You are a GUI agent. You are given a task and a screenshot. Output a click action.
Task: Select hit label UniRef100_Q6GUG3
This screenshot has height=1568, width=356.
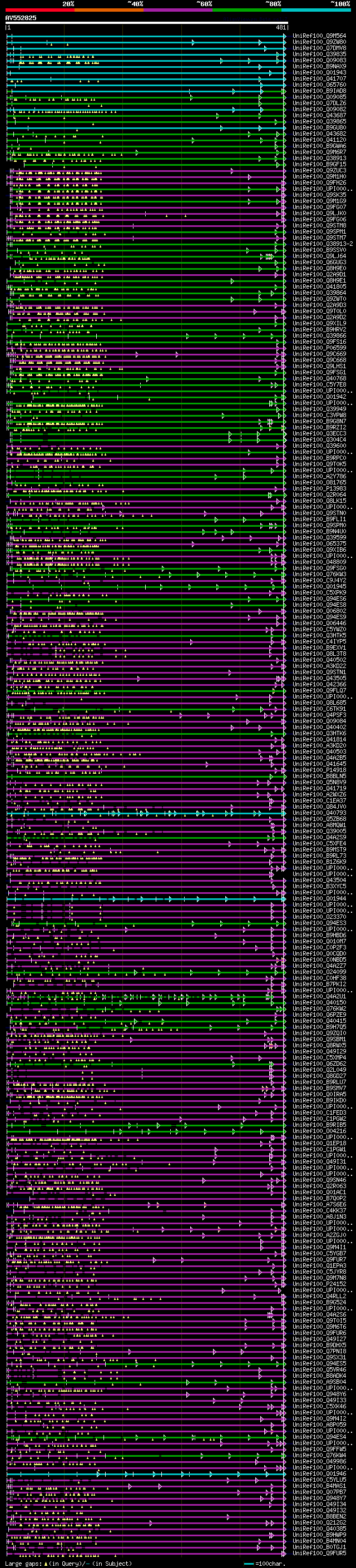319,263
